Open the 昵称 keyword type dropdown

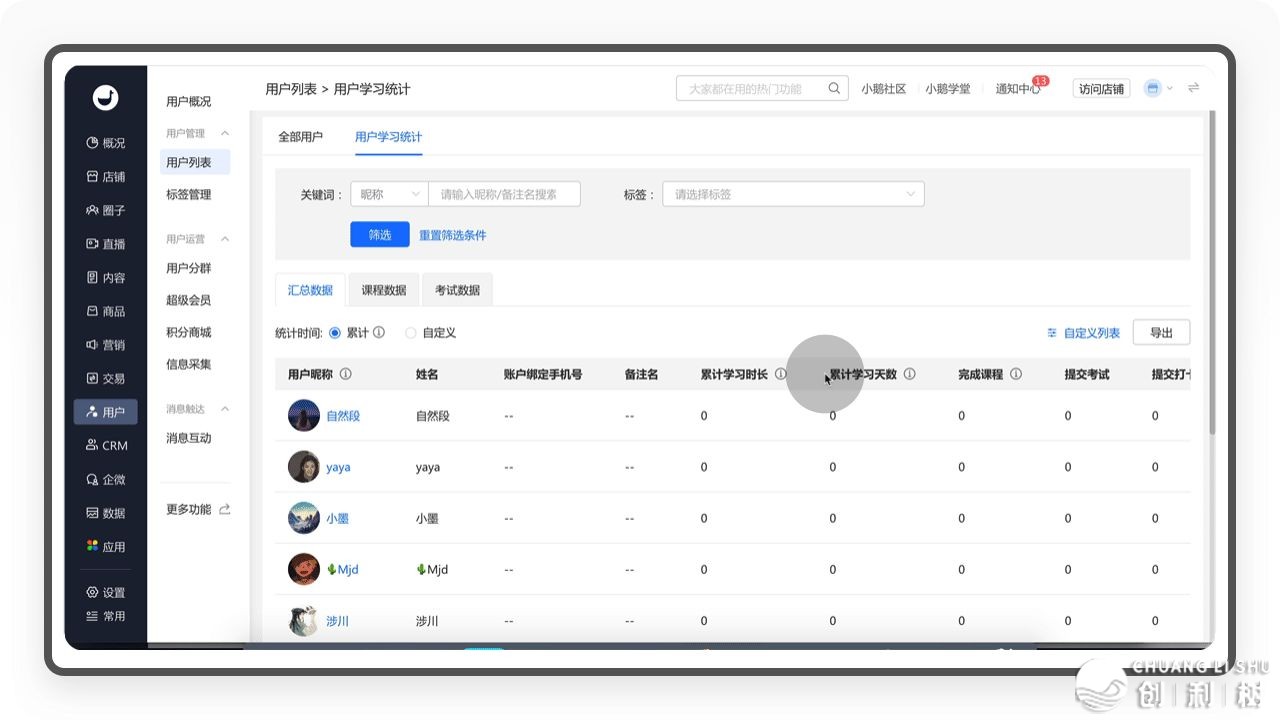click(x=389, y=194)
